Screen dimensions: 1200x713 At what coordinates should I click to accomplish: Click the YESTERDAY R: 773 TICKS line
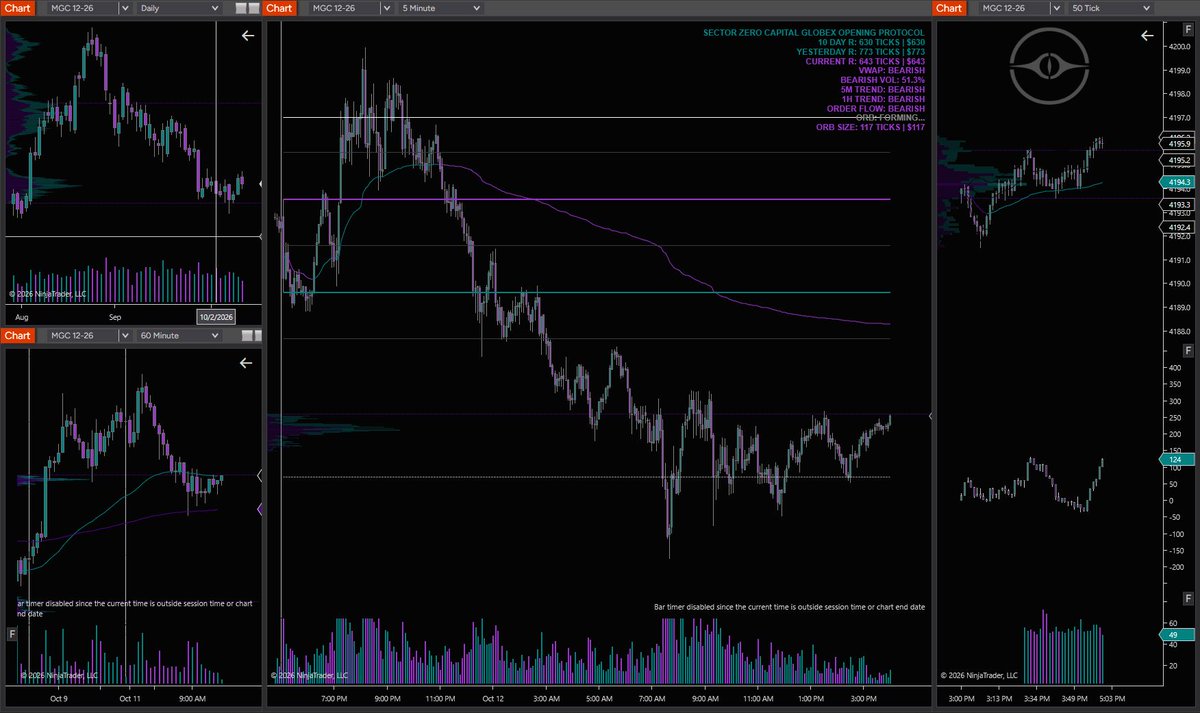coord(861,52)
